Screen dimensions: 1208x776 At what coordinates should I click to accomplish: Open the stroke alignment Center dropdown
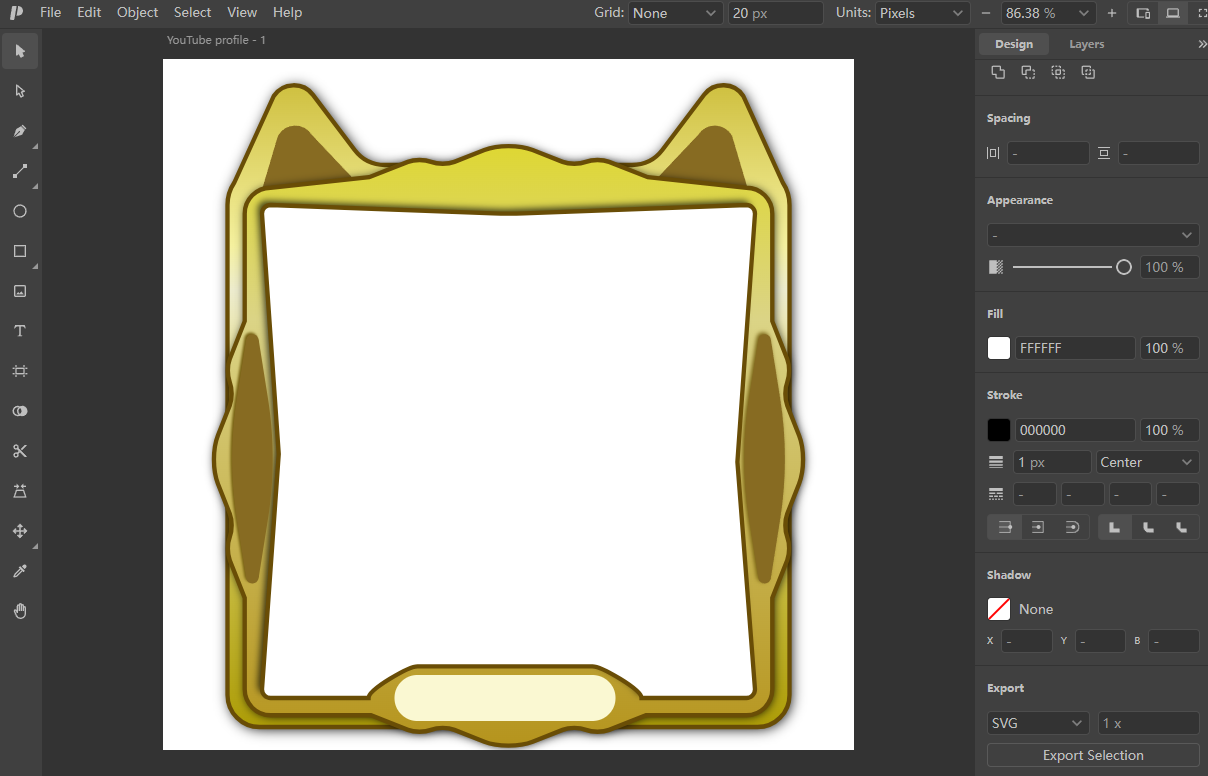coord(1147,462)
